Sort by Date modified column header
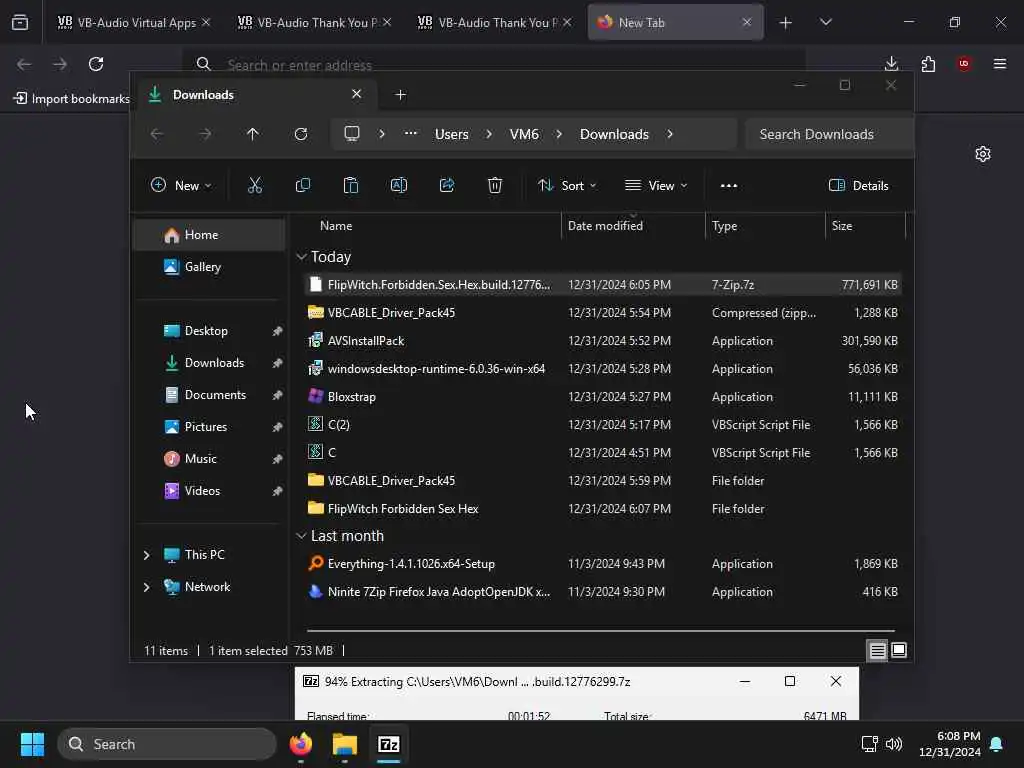This screenshot has width=1024, height=768. coord(632,226)
